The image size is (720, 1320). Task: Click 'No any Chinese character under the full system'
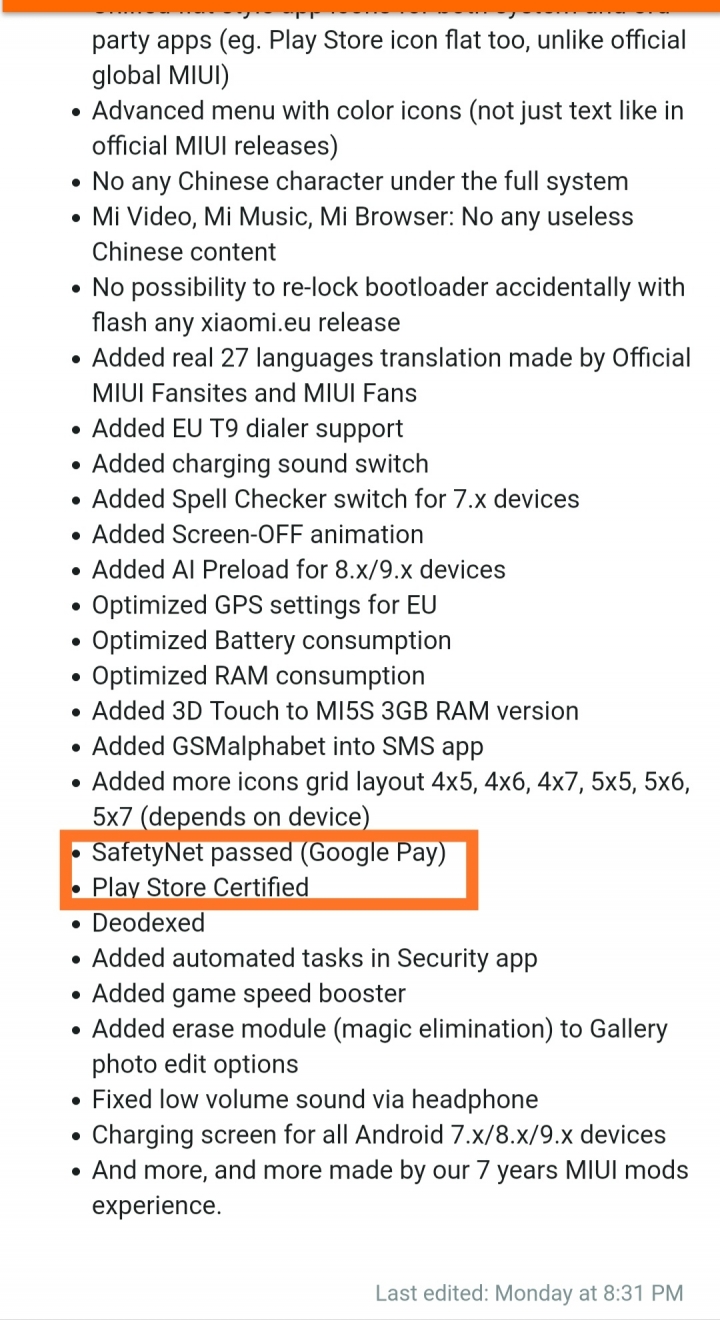360,182
